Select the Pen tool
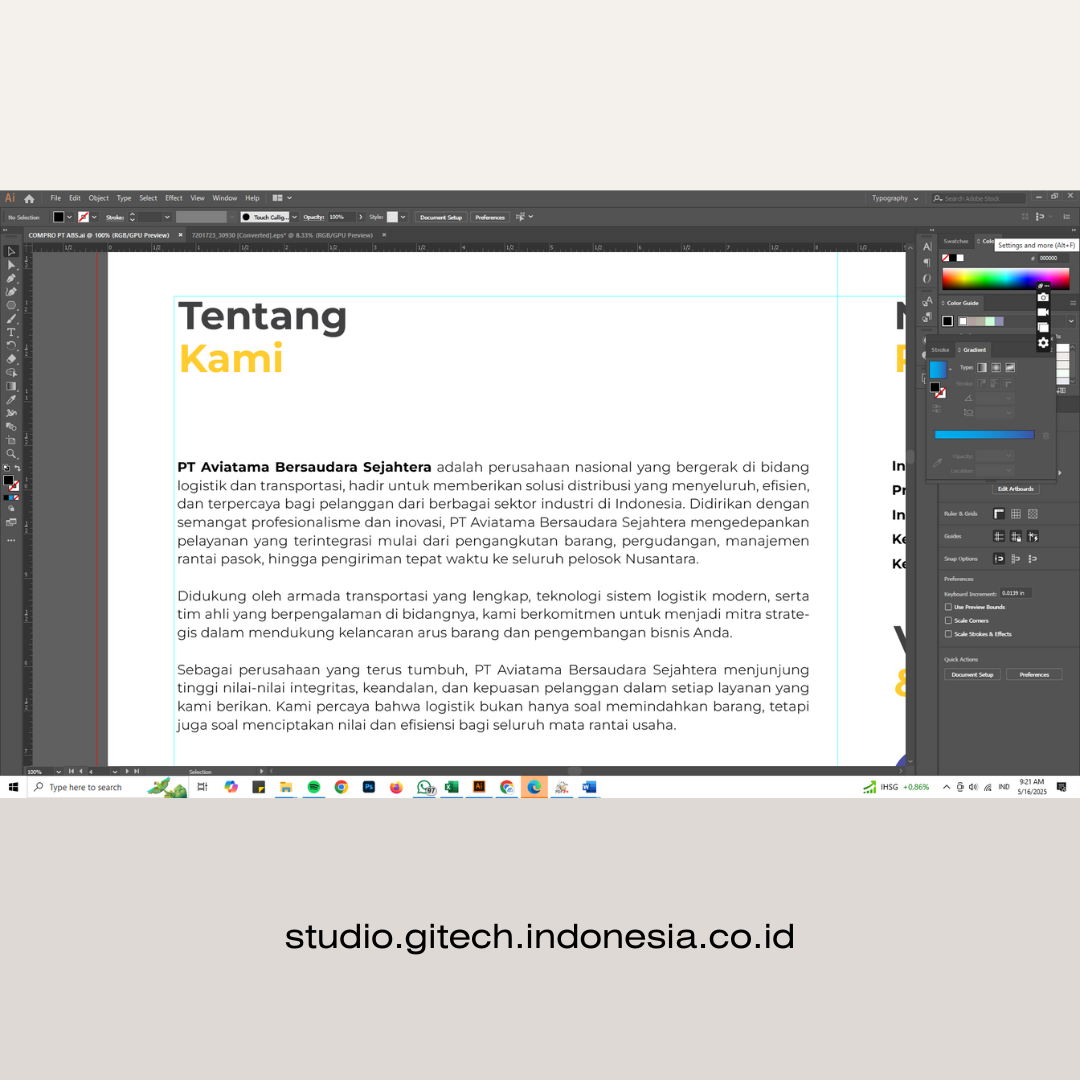Screen dimensions: 1080x1080 [x=11, y=278]
